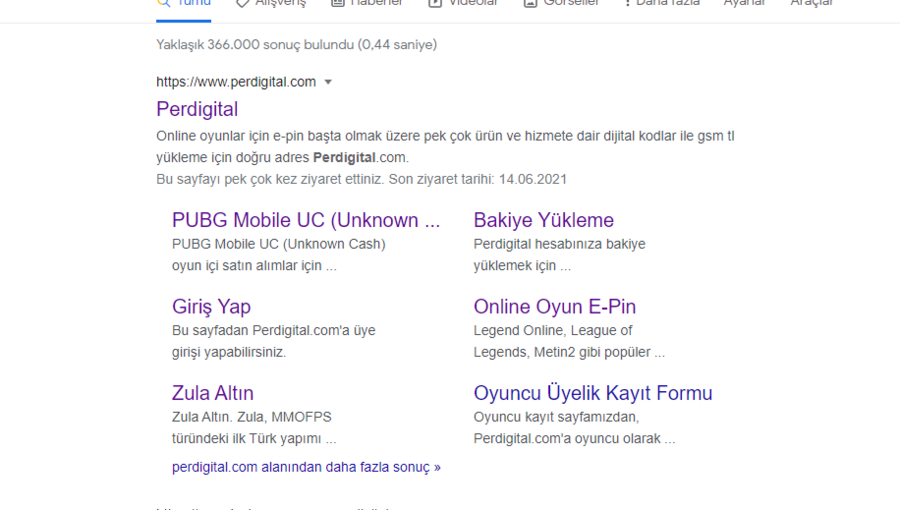Image resolution: width=900 pixels, height=510 pixels.
Task: Open the Araçlar search tools
Action: click(811, 3)
